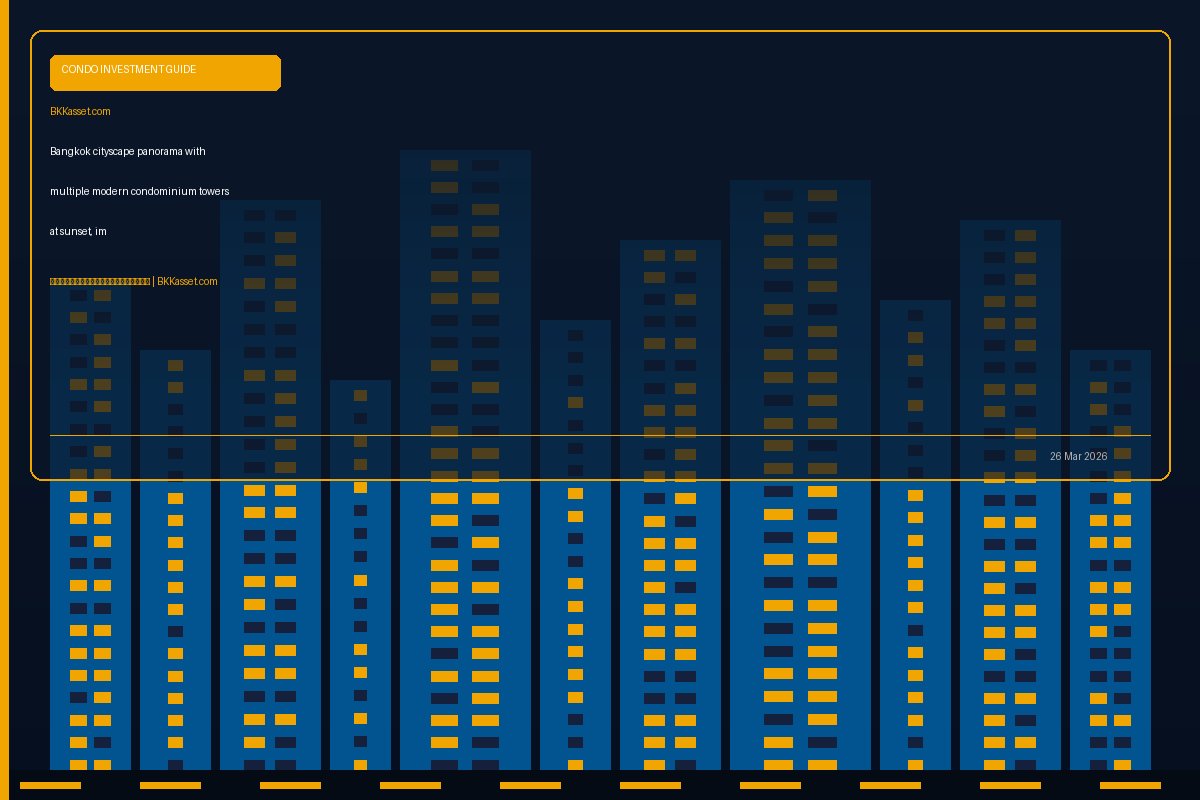Click the top-left lit window of the tallest tower
Image resolution: width=1200 pixels, height=800 pixels.
click(x=444, y=165)
